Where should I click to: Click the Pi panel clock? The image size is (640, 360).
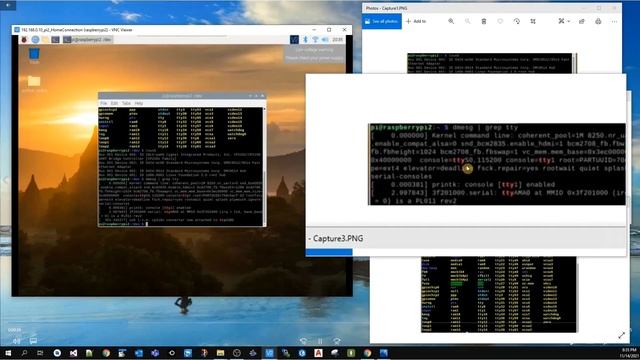pos(338,40)
